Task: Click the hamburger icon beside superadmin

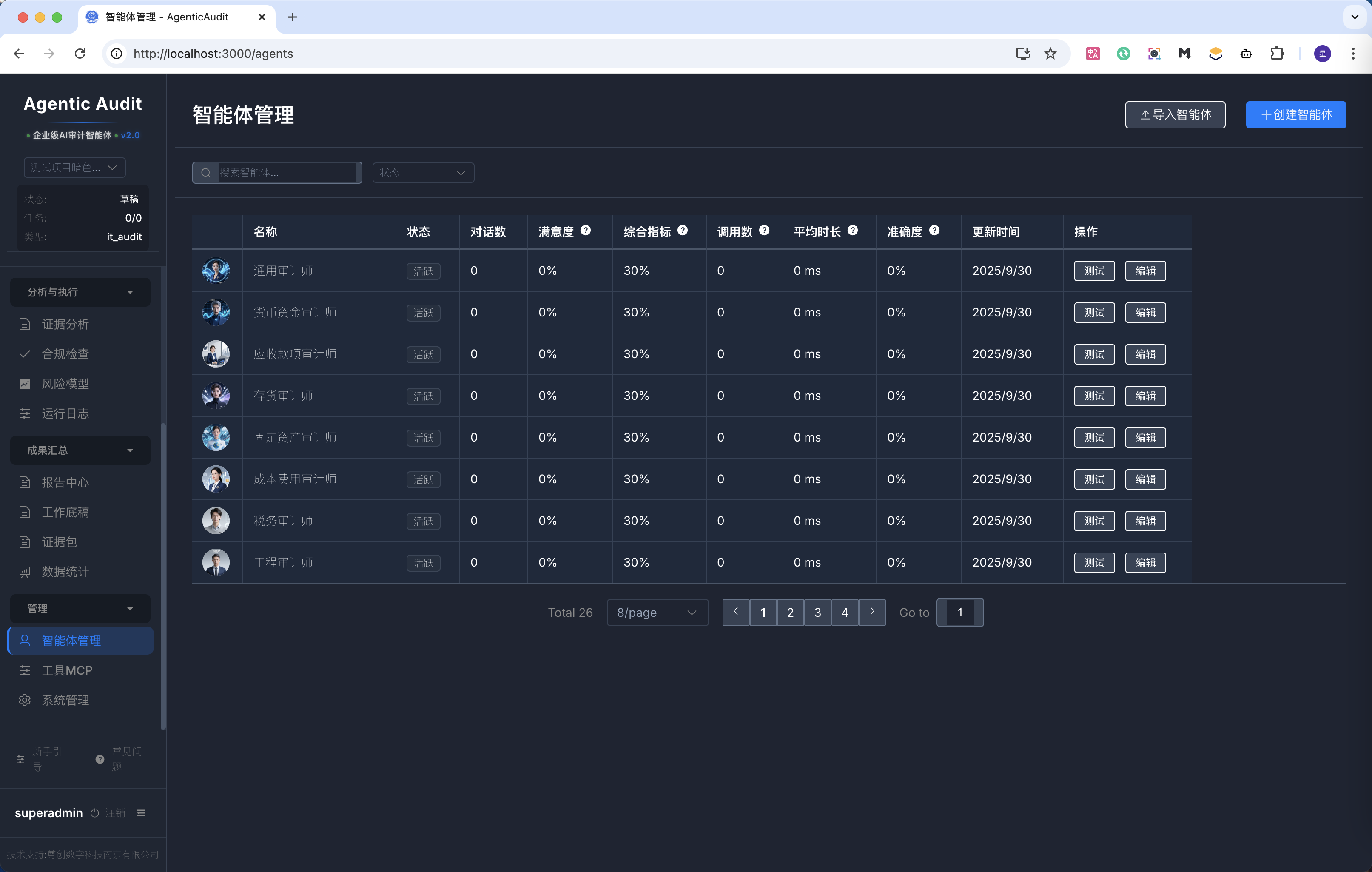Action: pyautogui.click(x=141, y=813)
